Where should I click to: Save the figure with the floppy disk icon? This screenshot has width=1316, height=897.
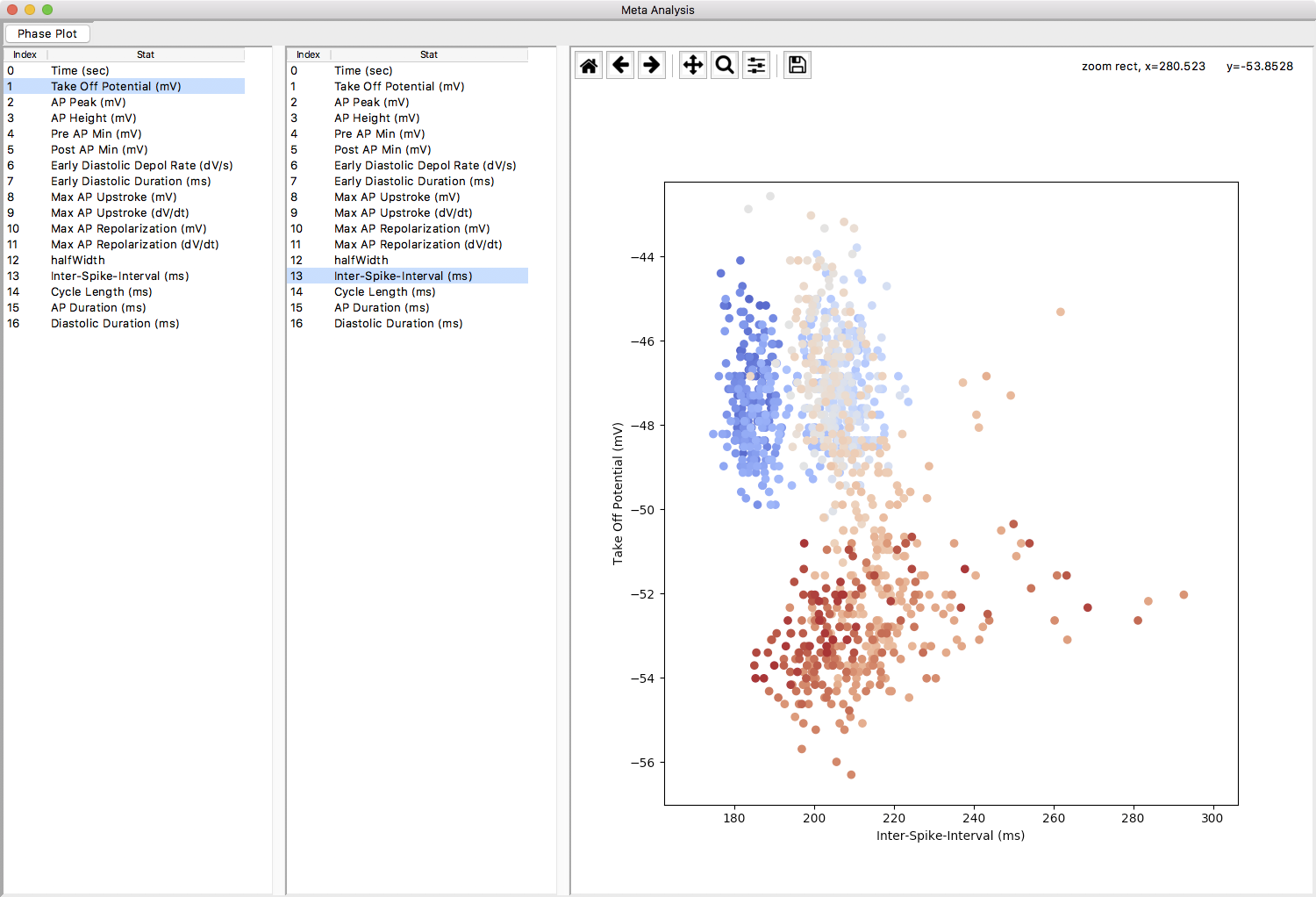[x=797, y=65]
